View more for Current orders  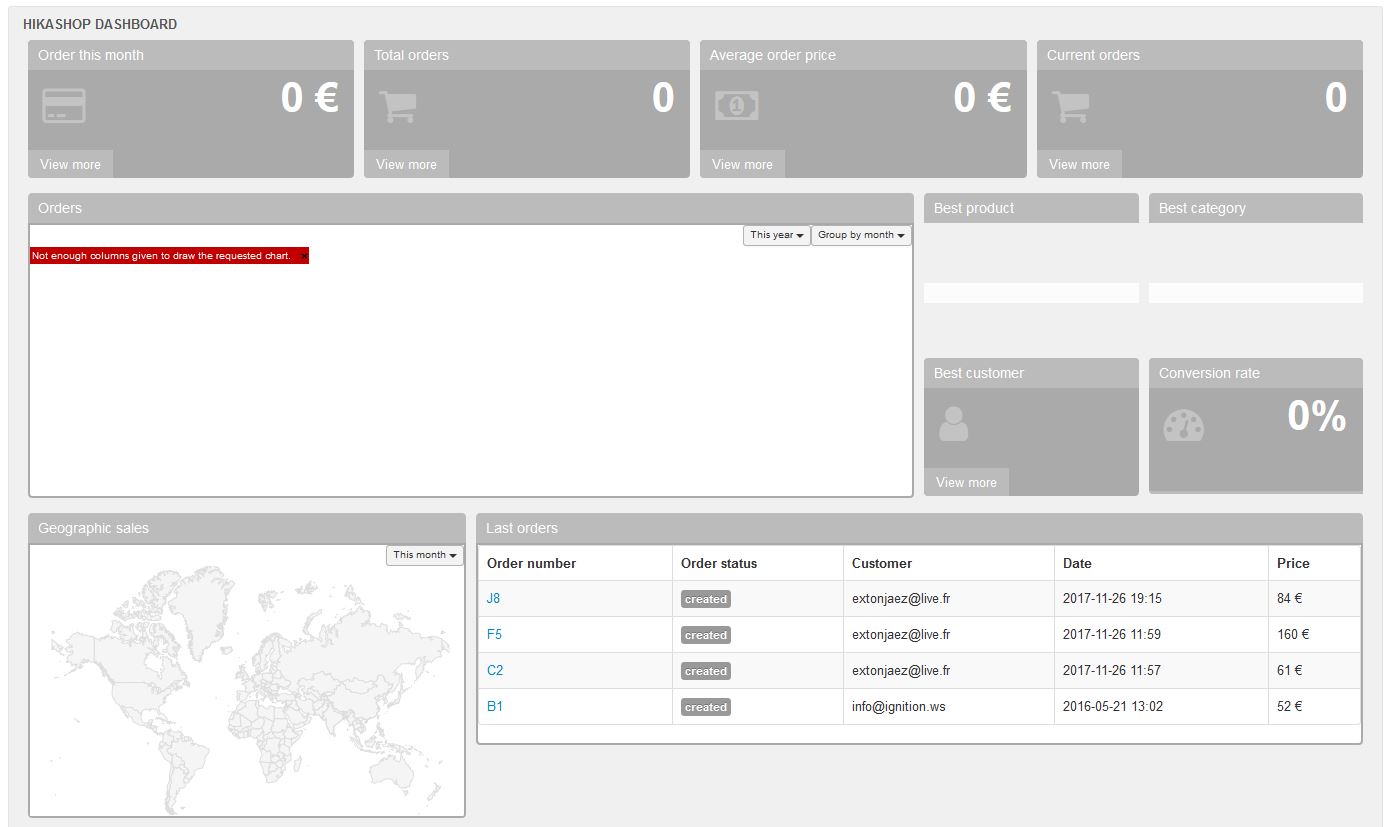point(1079,164)
